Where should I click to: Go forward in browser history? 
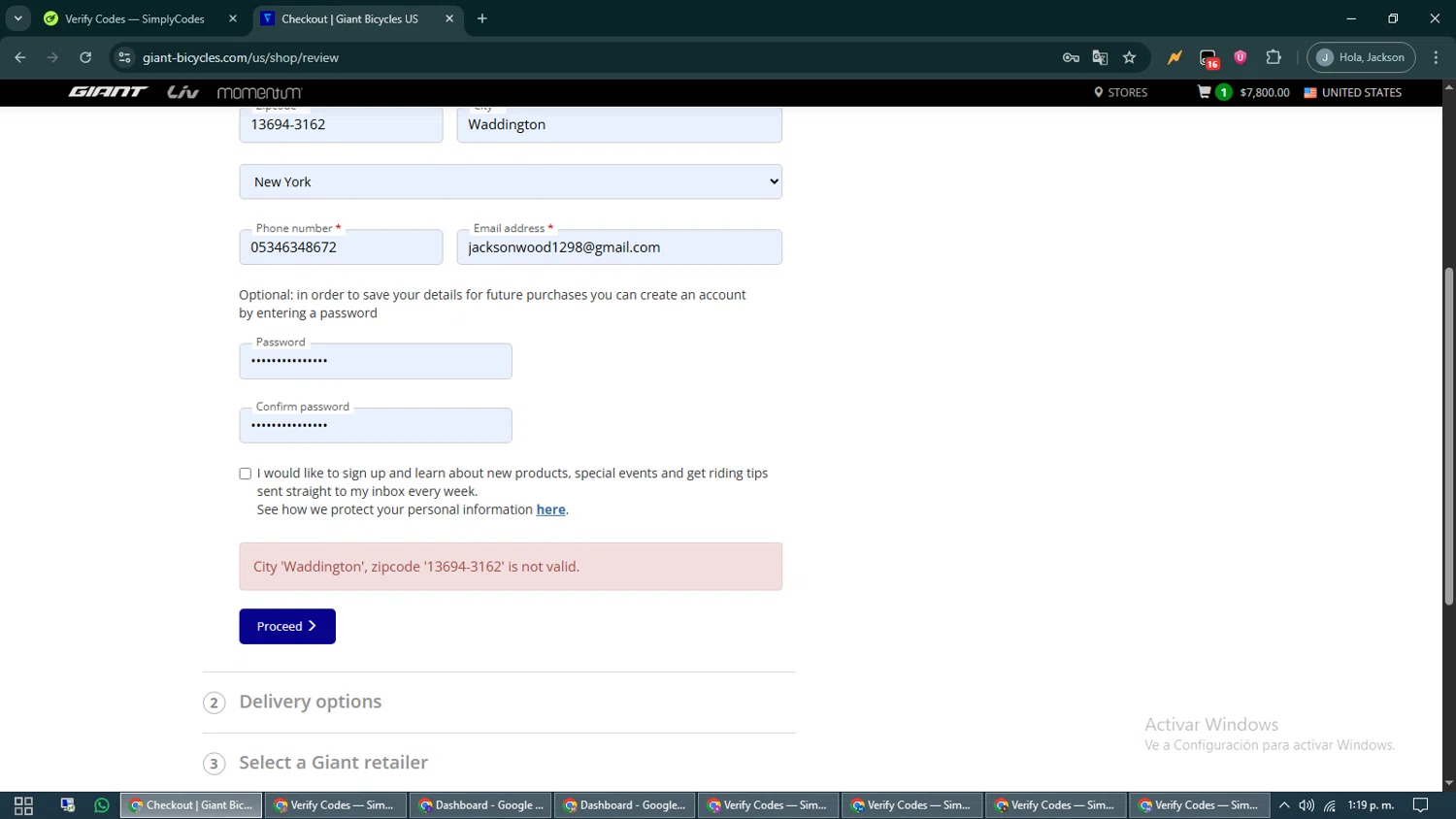52,57
